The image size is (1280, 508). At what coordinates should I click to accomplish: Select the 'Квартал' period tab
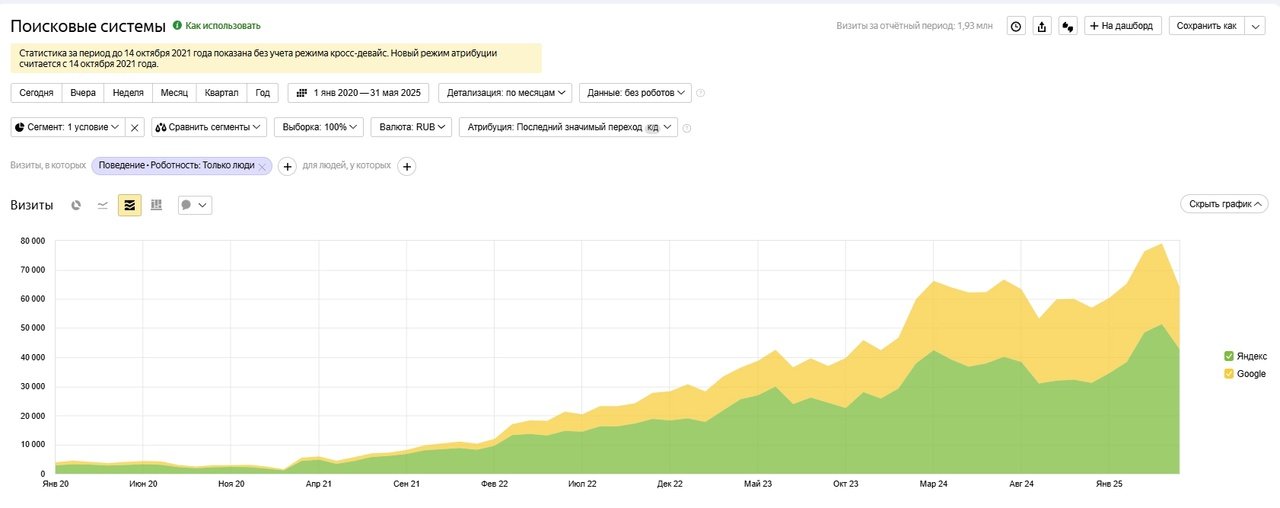[221, 93]
